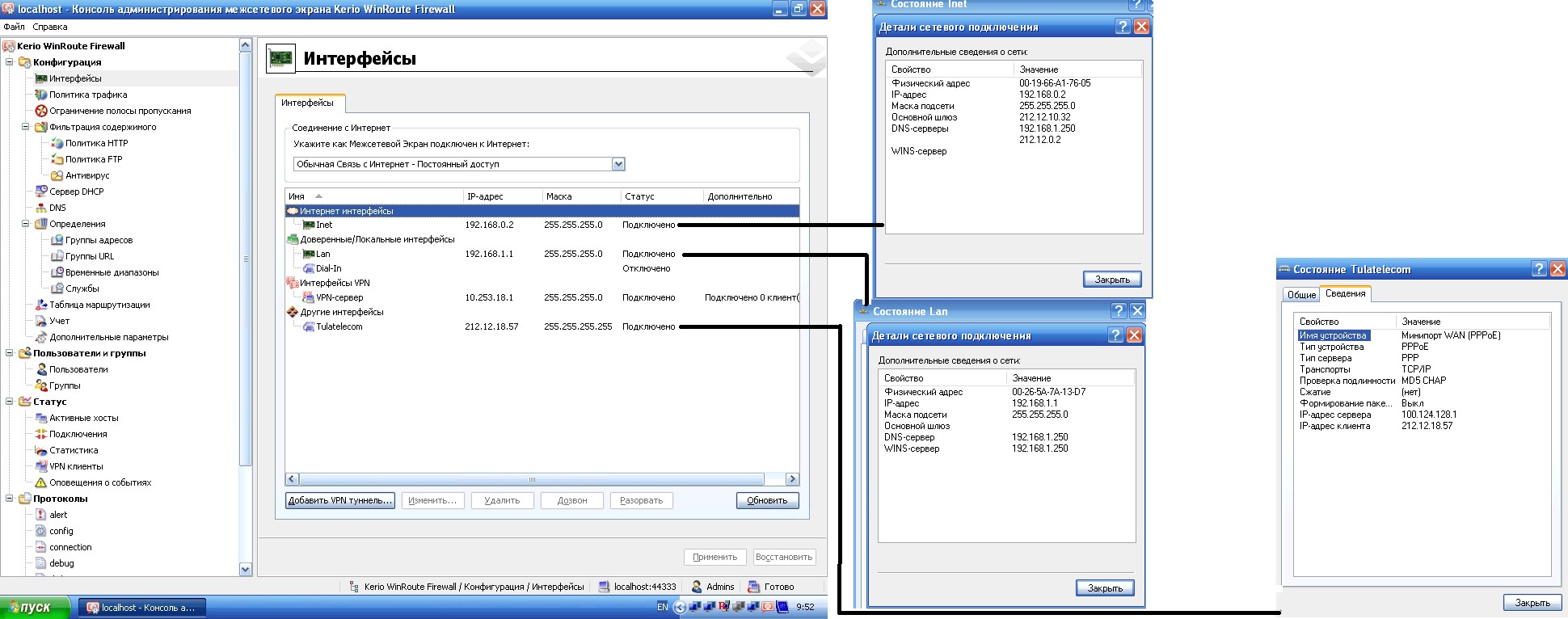Select Пользователи icon in the tree

pos(40,369)
